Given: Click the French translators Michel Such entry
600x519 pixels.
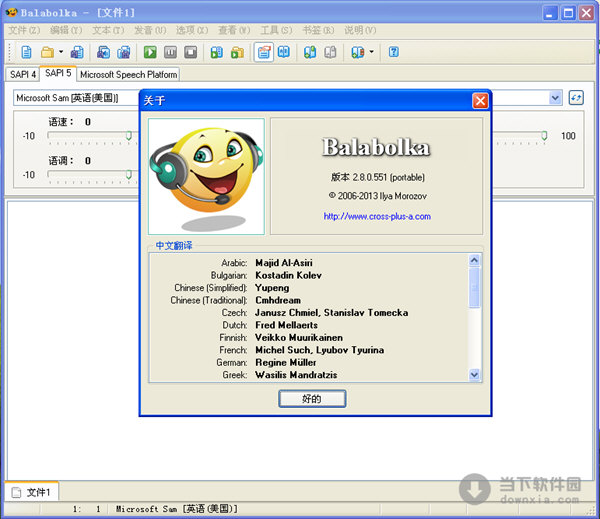Looking at the screenshot, I should pos(320,350).
